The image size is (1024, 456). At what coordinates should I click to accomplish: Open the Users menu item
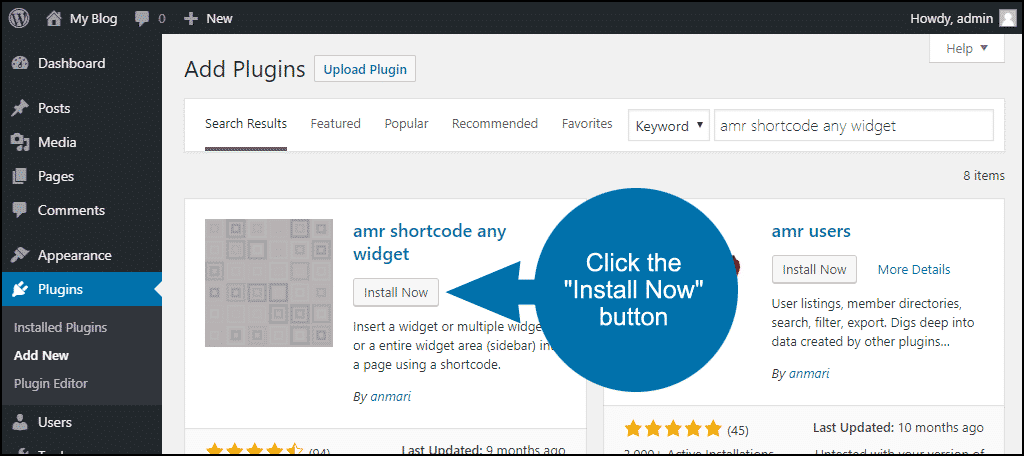81,422
